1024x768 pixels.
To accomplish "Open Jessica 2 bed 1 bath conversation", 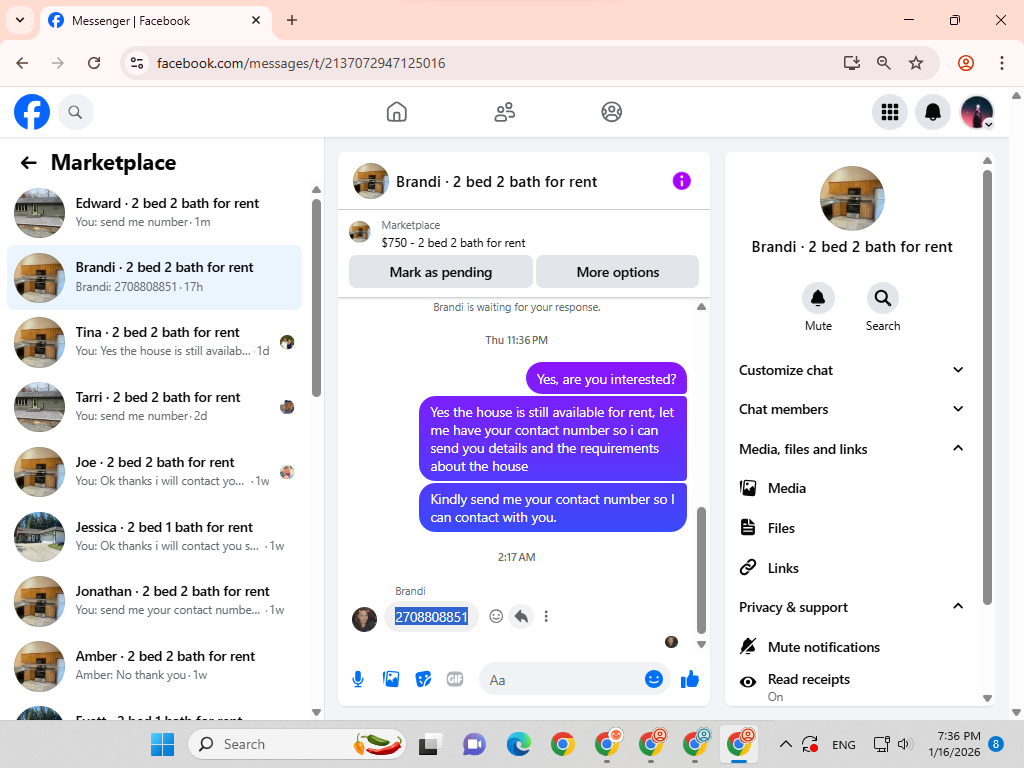I will pyautogui.click(x=155, y=536).
